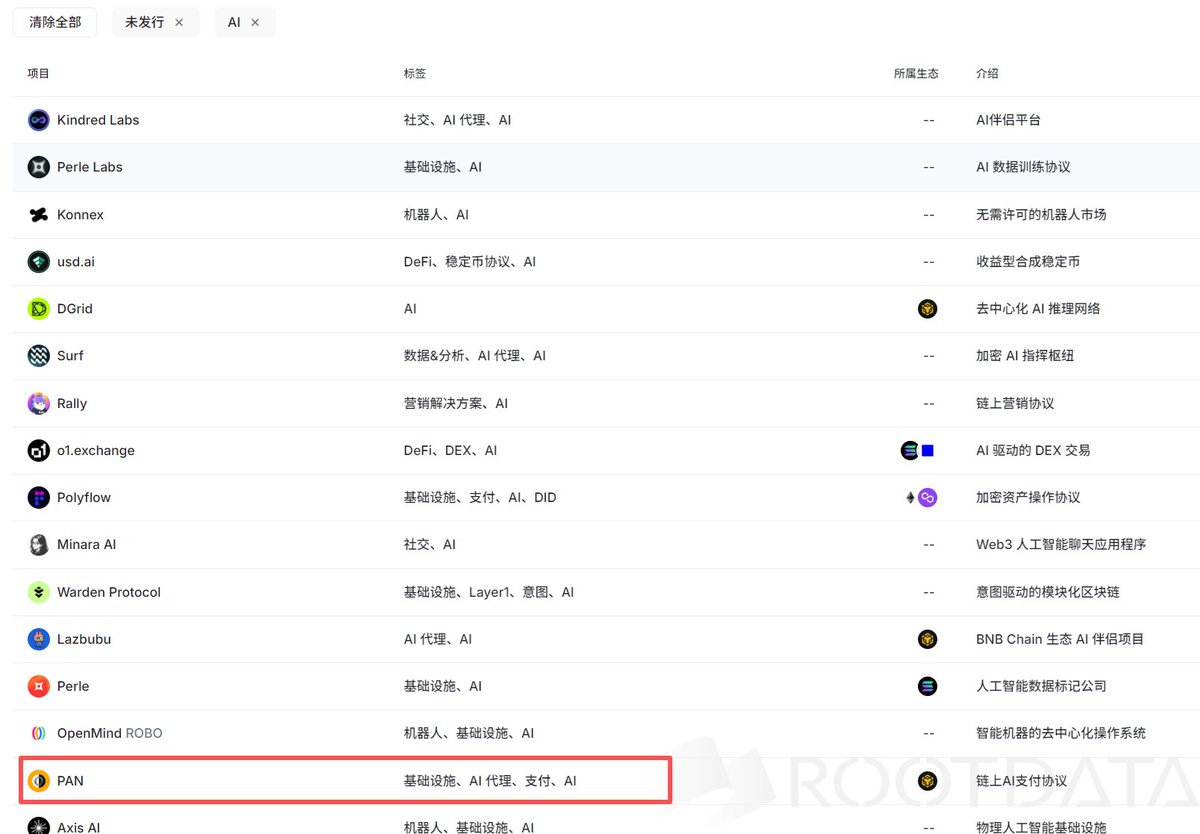
Task: Click the tags 营销解决方案、AI
Action: coord(456,403)
